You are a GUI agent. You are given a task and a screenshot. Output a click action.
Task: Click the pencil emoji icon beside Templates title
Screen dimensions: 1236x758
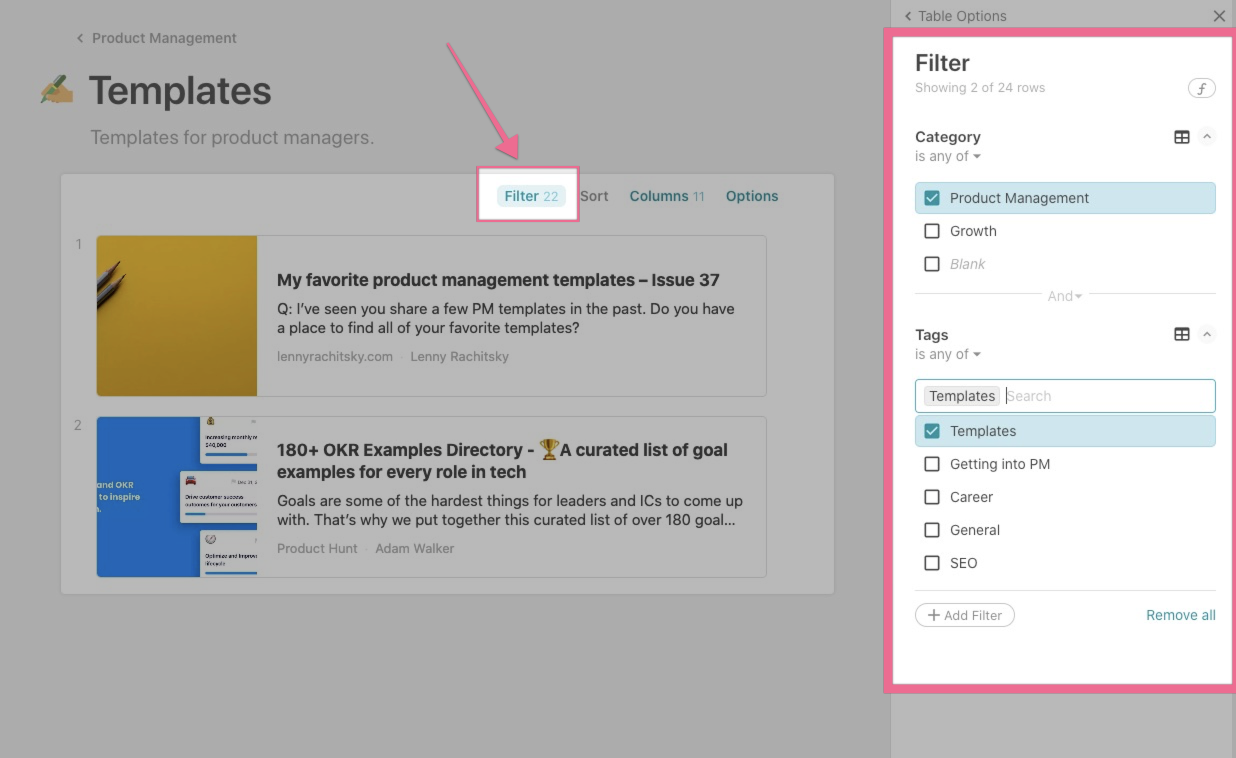tap(57, 91)
